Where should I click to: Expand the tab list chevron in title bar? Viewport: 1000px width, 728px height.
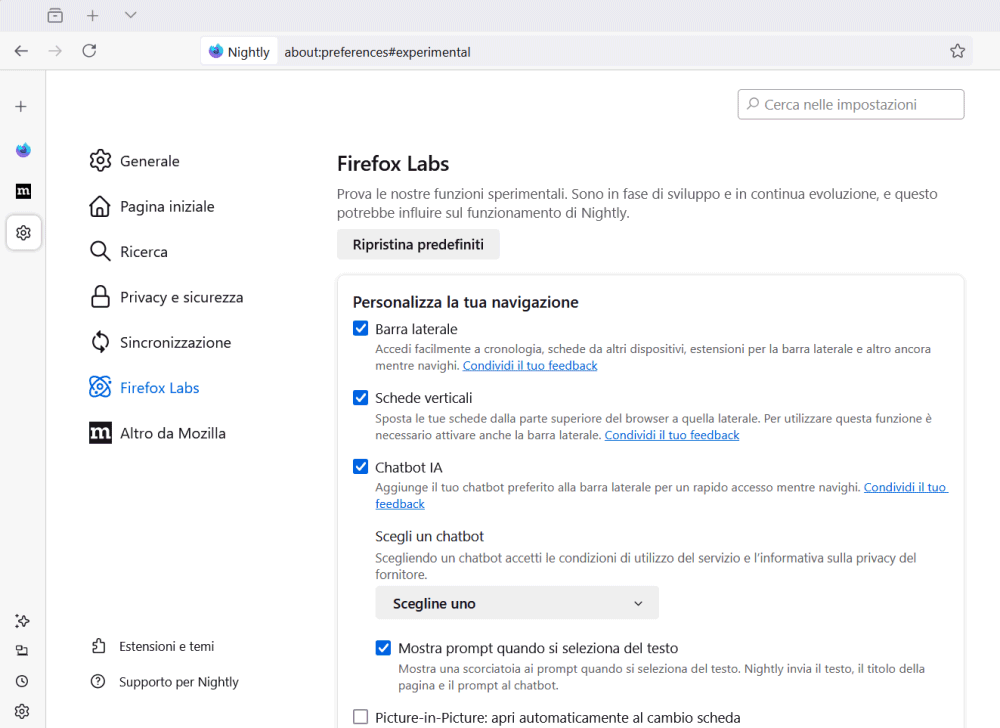[x=130, y=15]
